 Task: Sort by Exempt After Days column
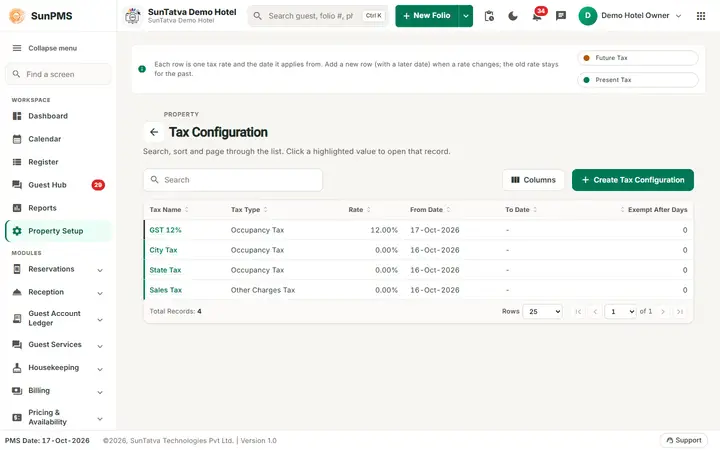click(x=653, y=210)
